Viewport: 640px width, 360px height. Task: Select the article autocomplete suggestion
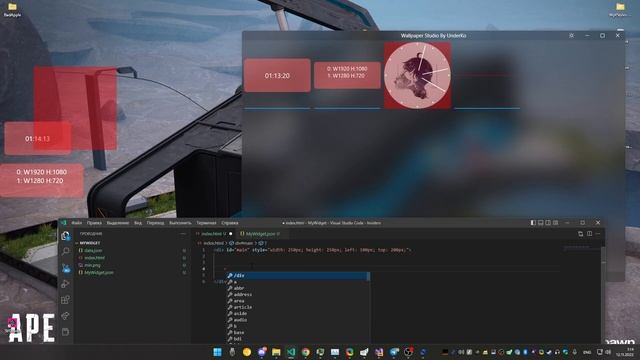click(298, 307)
